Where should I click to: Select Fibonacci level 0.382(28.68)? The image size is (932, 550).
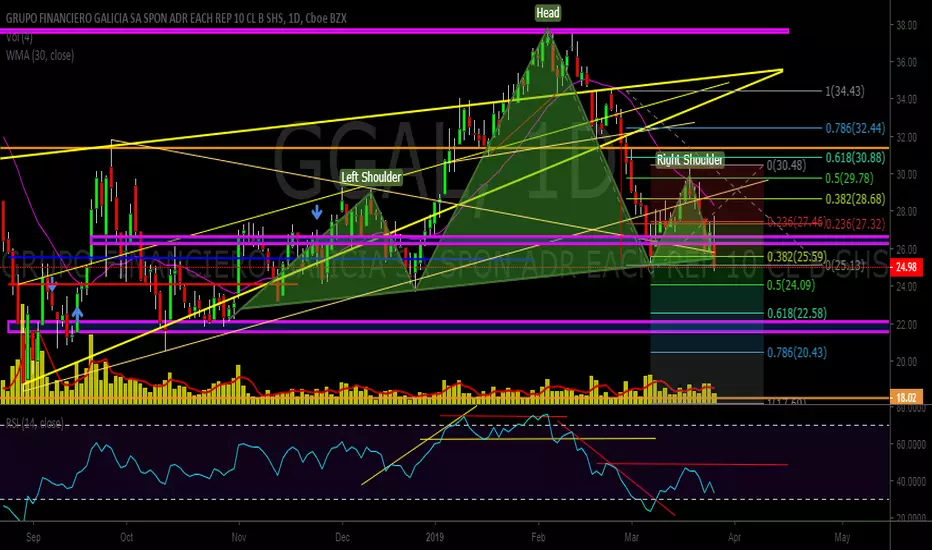tap(855, 199)
